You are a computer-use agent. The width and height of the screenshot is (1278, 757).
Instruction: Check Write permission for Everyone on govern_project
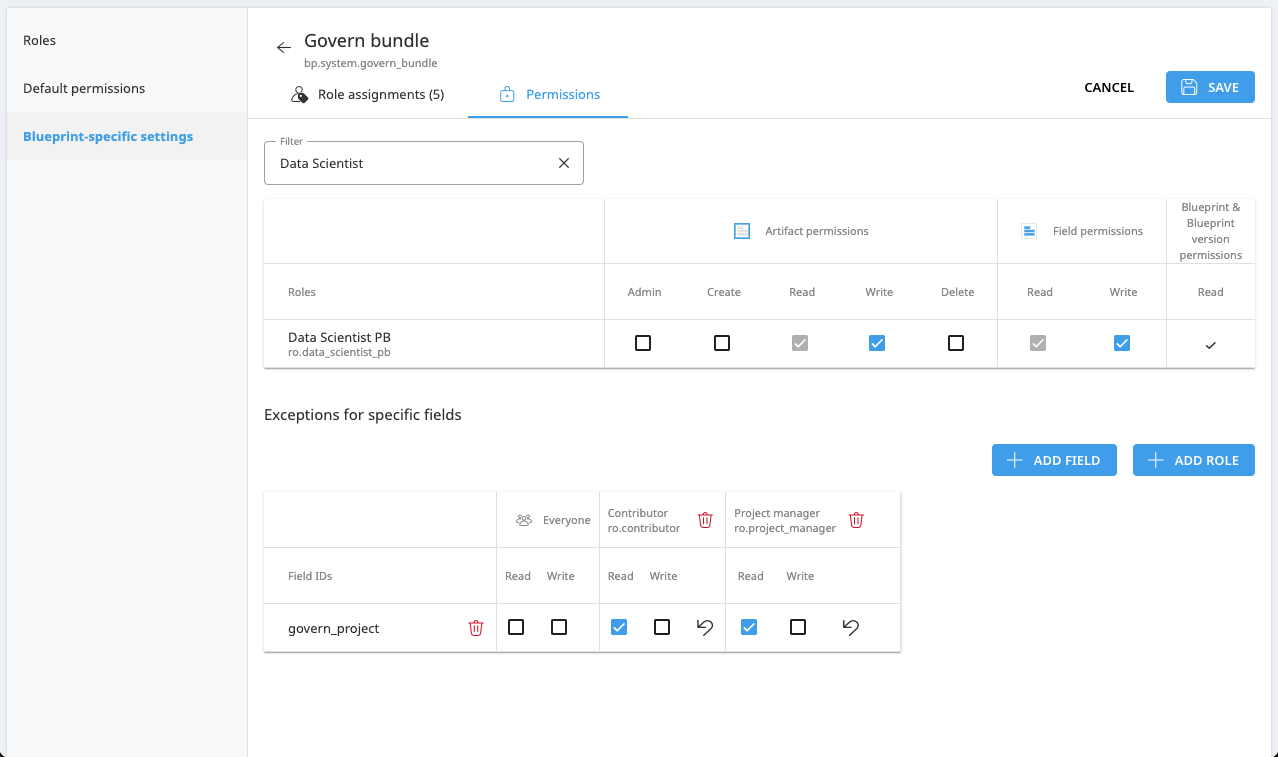[560, 627]
